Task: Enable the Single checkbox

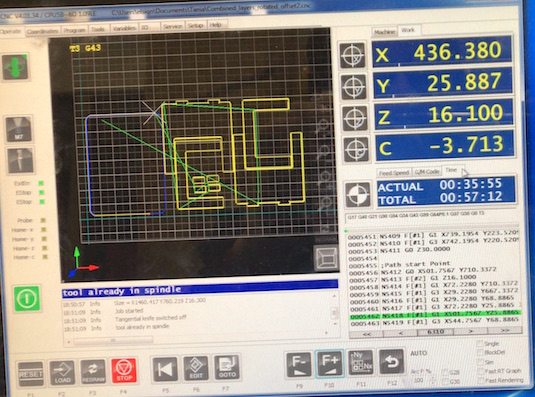Action: (479, 343)
